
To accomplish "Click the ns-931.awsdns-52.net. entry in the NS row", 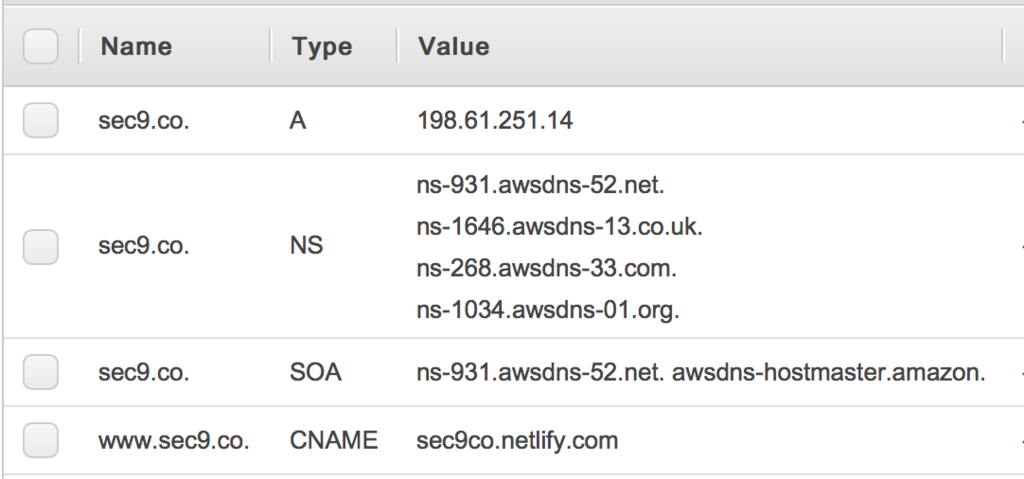I will 540,185.
